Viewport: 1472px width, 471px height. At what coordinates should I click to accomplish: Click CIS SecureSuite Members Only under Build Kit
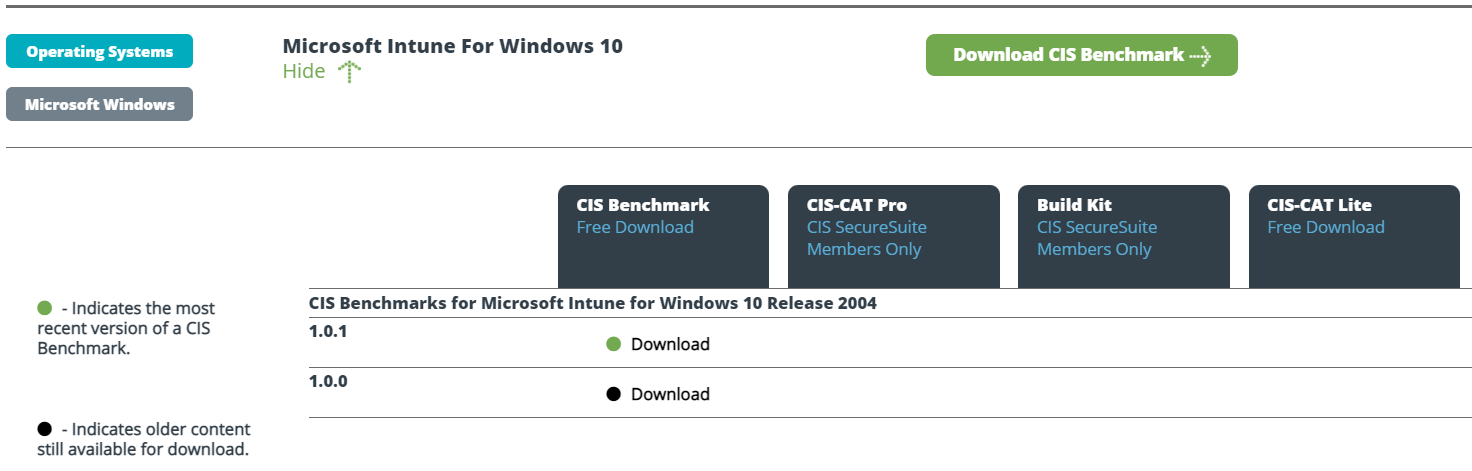(x=1097, y=238)
